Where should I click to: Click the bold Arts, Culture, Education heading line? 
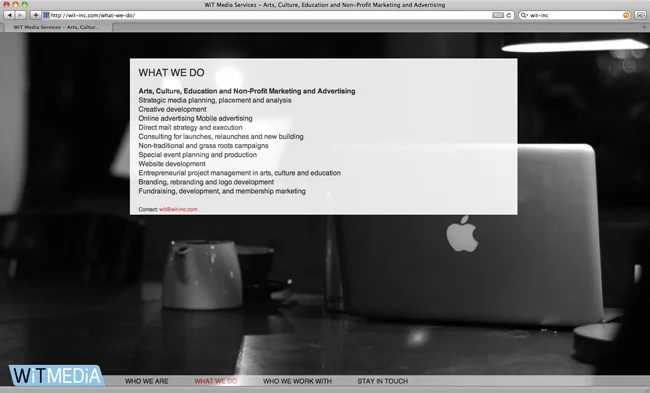[247, 91]
